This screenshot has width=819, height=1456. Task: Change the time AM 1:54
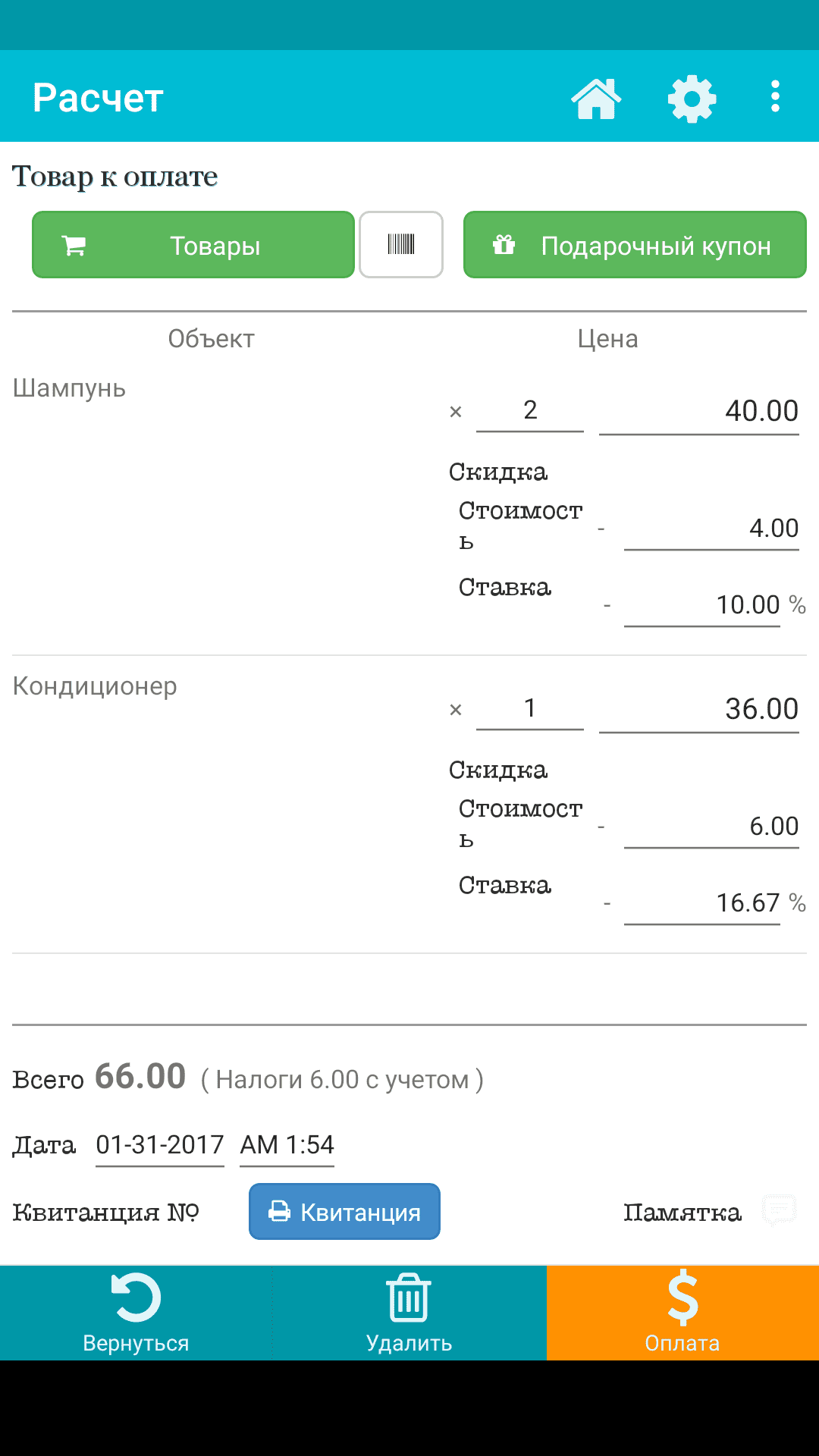coord(287,1144)
